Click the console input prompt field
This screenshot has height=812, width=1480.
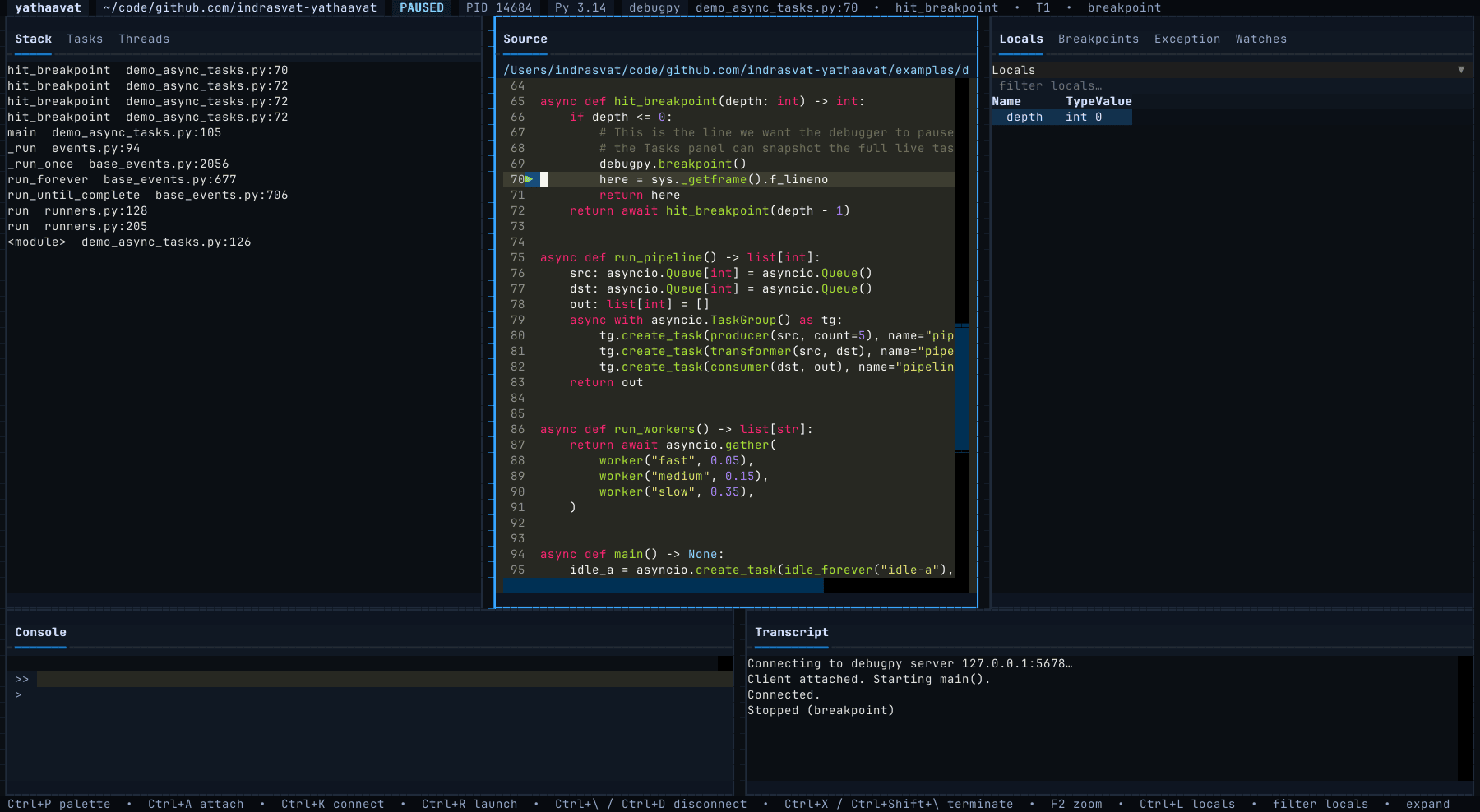pyautogui.click(x=385, y=680)
